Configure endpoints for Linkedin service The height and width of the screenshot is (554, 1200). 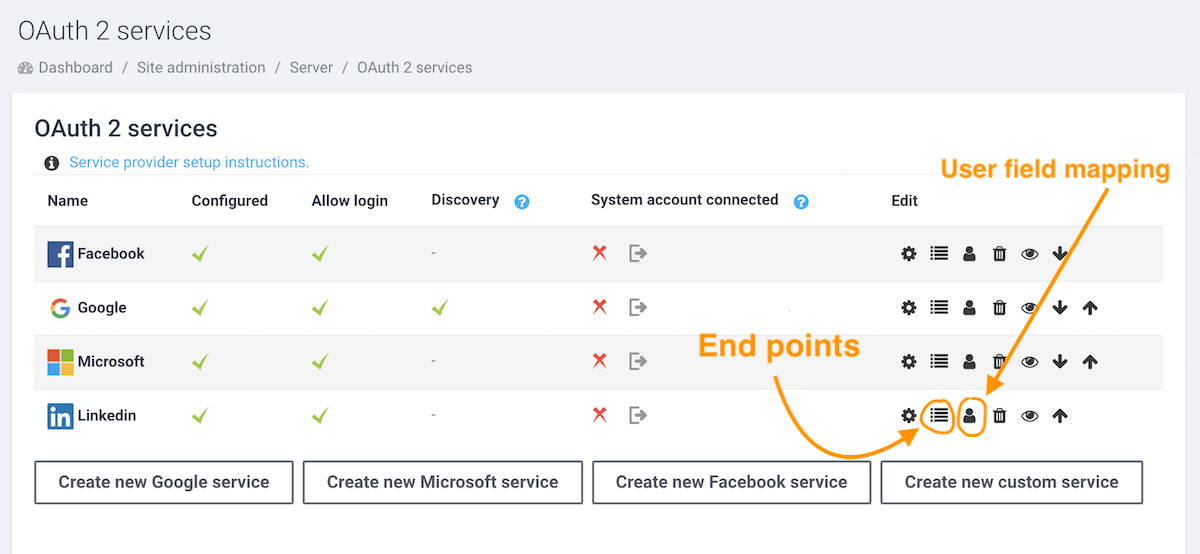(x=939, y=415)
